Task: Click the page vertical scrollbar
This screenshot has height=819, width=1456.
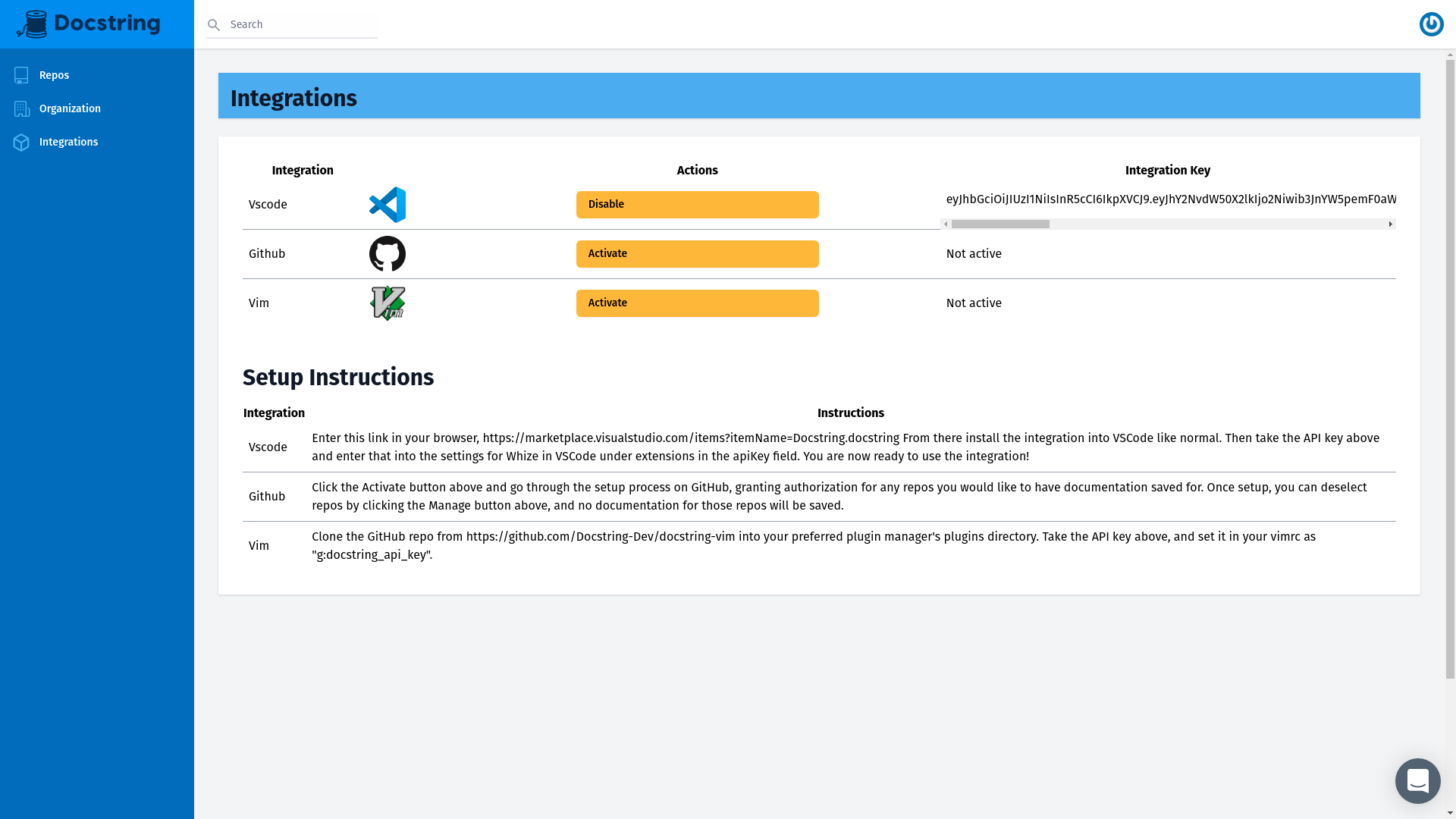Action: pyautogui.click(x=1450, y=369)
